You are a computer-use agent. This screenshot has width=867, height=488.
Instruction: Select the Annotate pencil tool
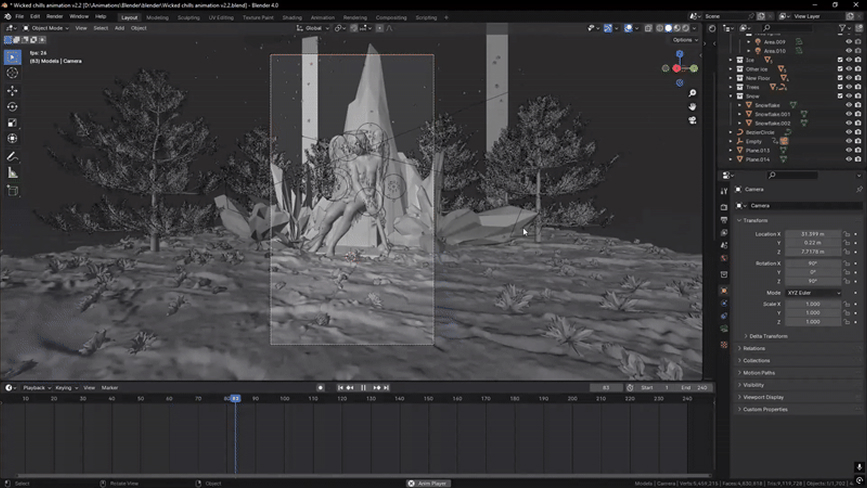pyautogui.click(x=12, y=156)
